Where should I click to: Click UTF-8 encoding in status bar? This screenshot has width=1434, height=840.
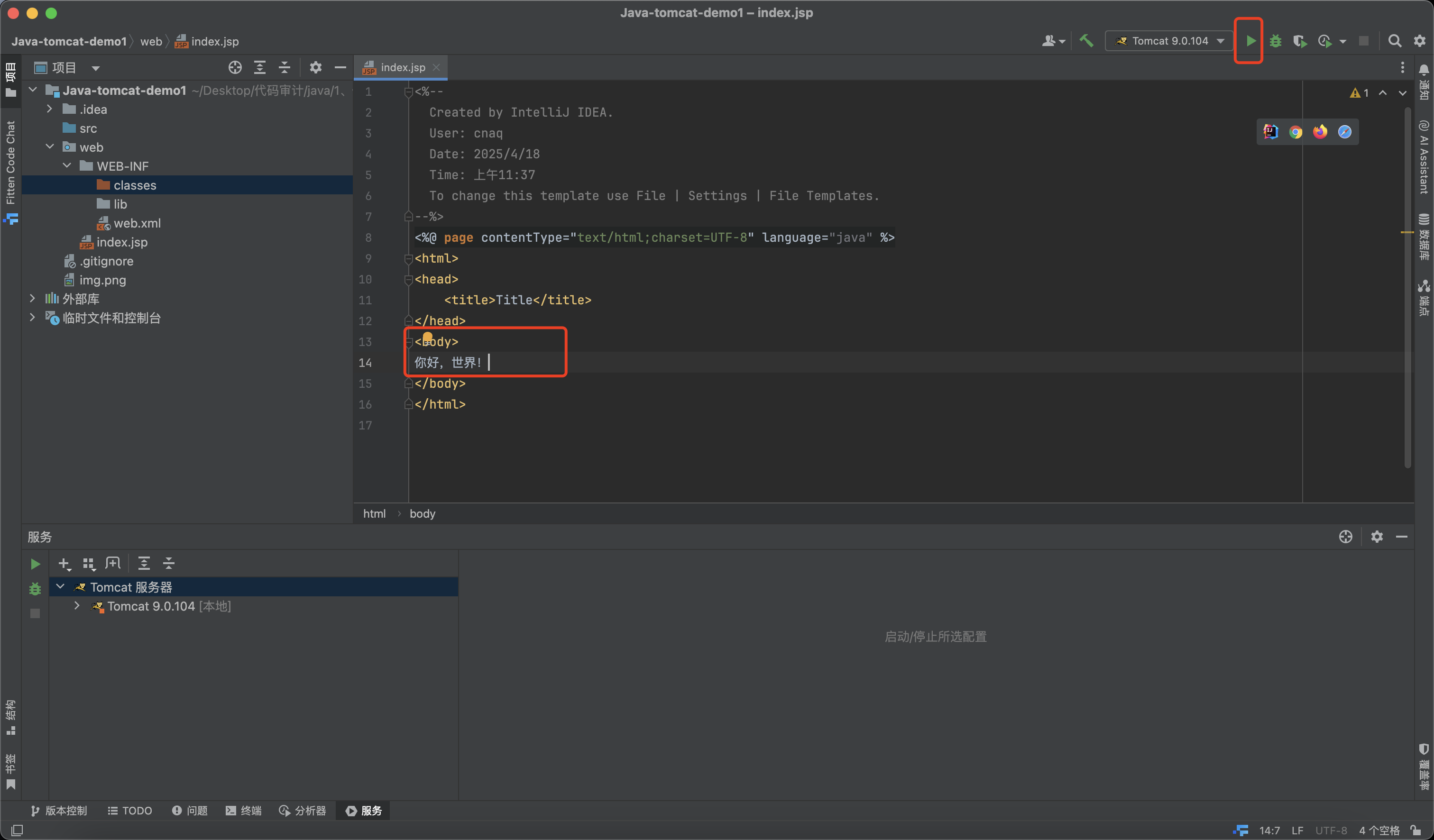(x=1331, y=831)
